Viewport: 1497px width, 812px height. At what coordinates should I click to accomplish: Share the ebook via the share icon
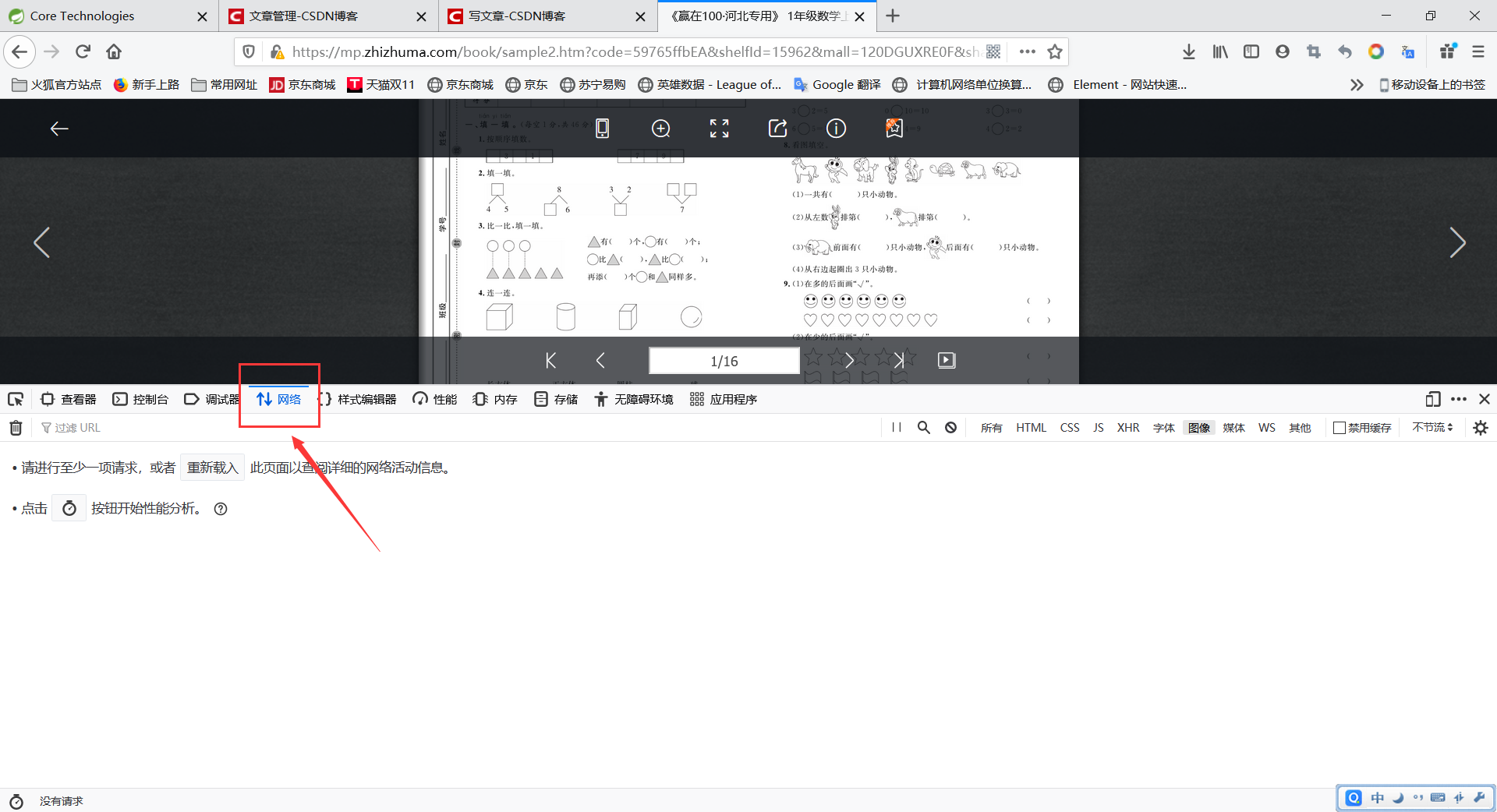point(777,128)
